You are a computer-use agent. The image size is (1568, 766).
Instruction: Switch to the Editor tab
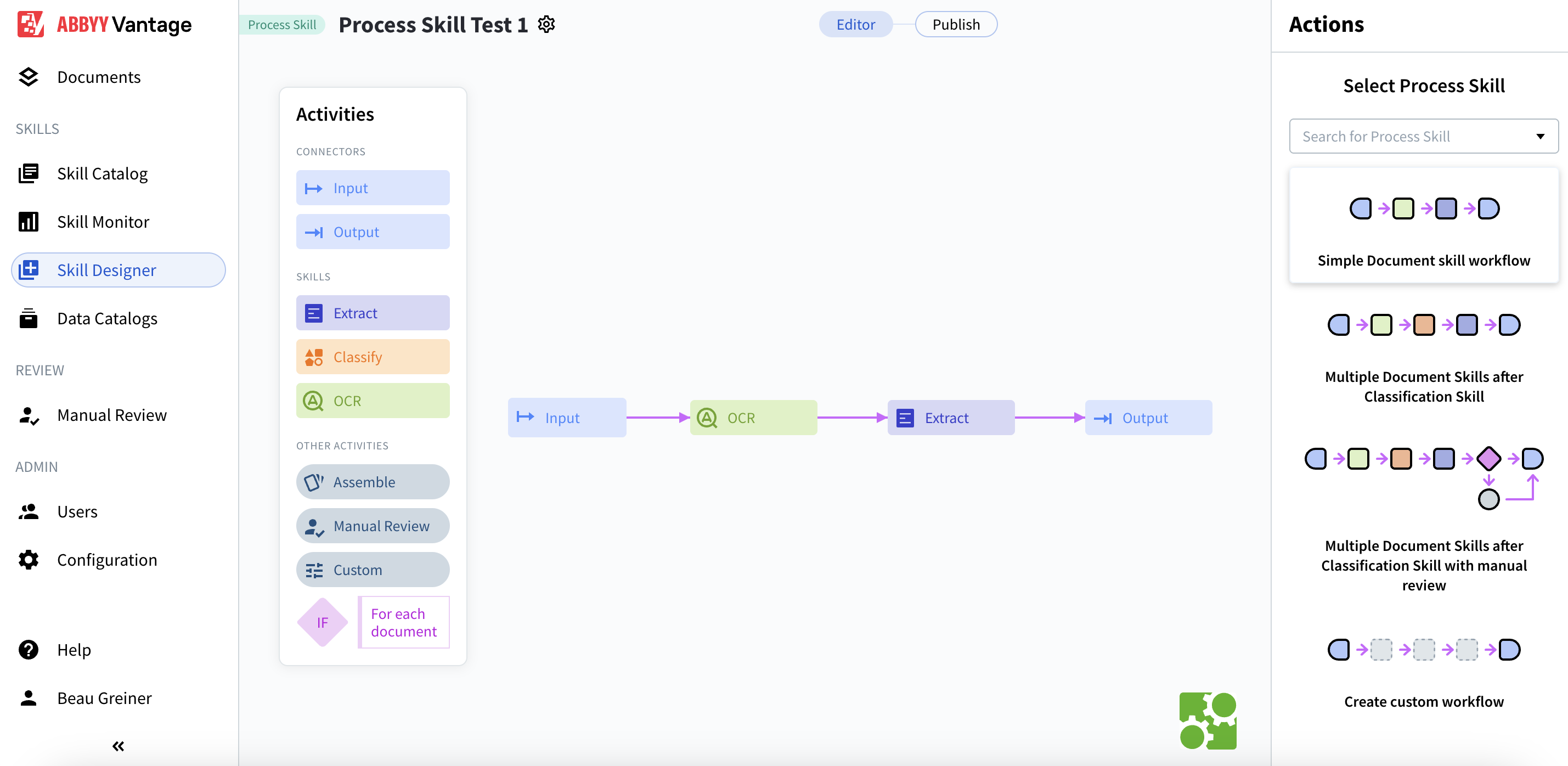855,24
